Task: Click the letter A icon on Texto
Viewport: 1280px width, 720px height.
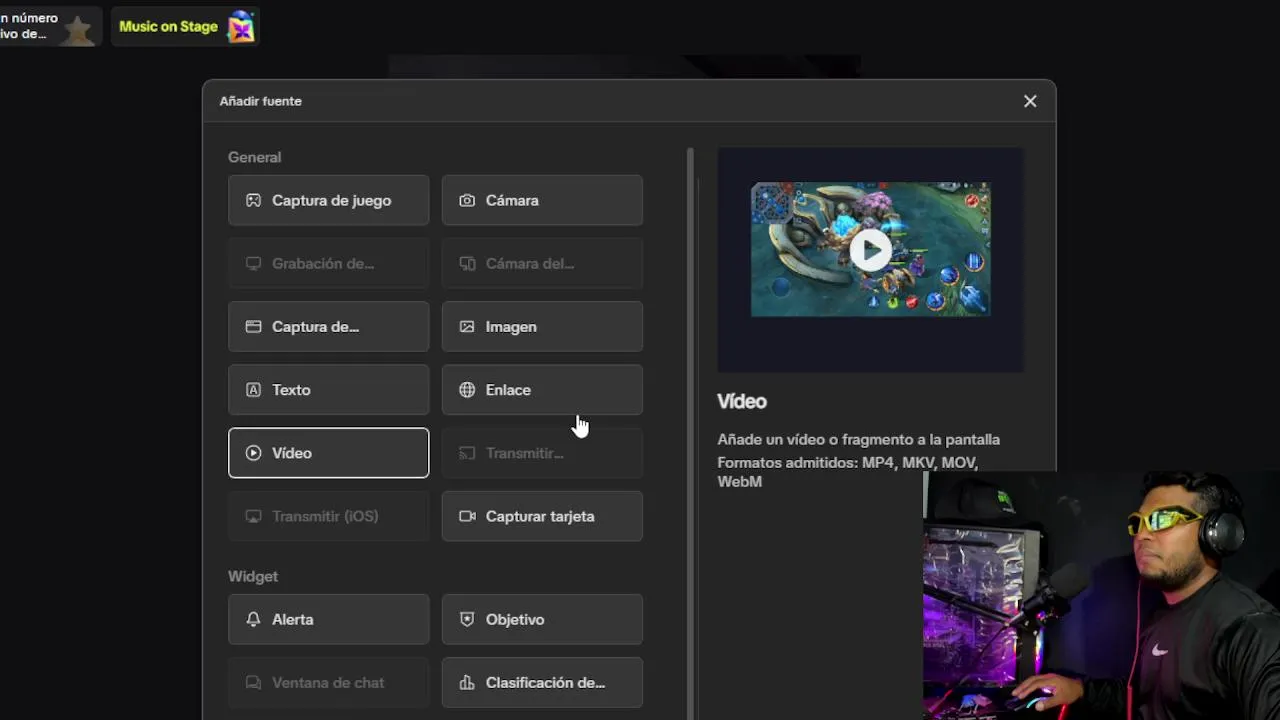Action: click(x=253, y=390)
